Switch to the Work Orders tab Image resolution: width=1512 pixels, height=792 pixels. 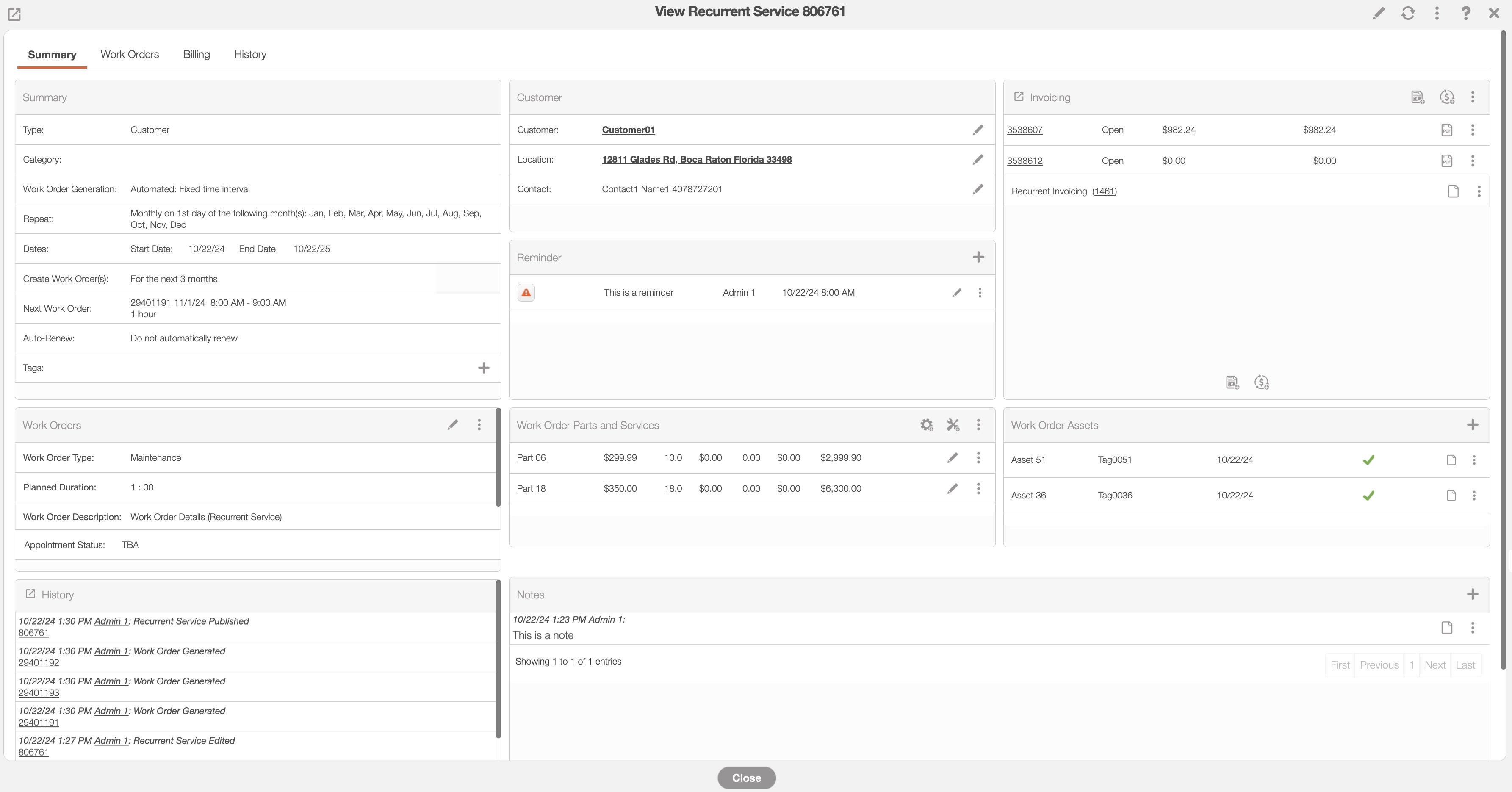tap(130, 54)
